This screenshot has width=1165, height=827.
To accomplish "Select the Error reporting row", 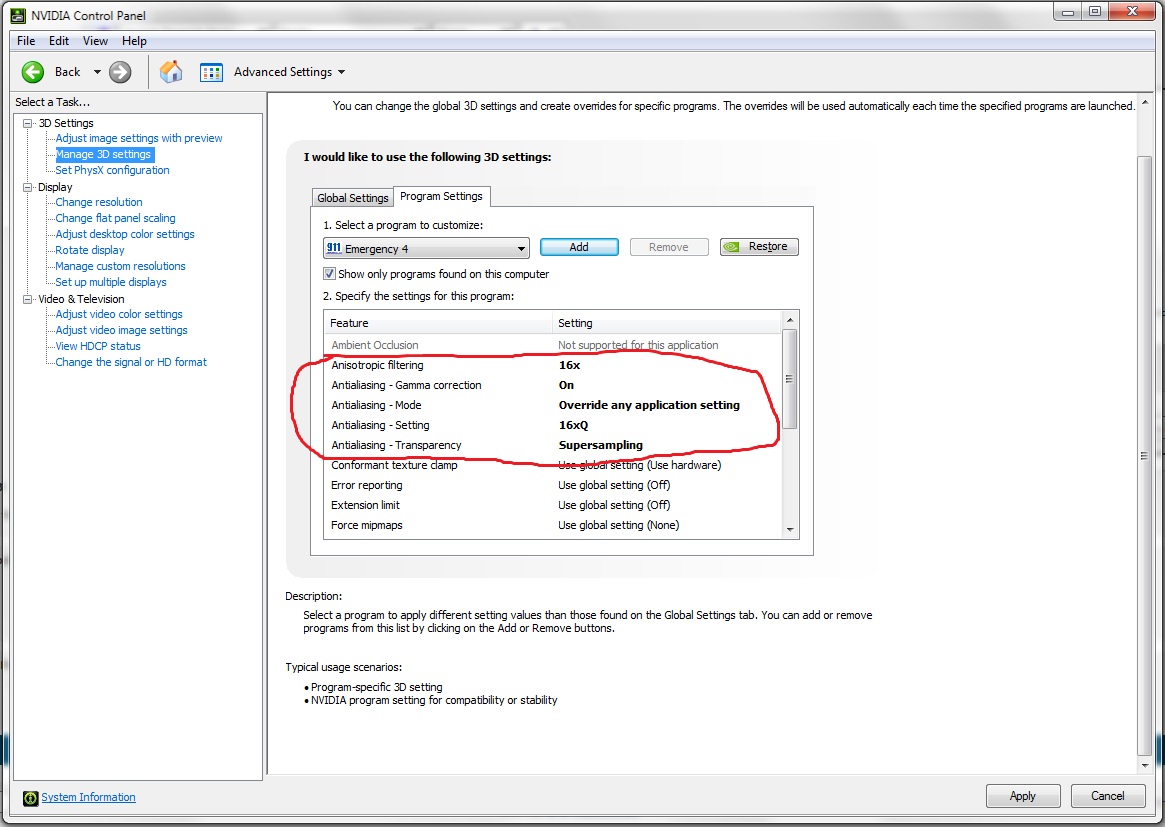I will (x=553, y=486).
